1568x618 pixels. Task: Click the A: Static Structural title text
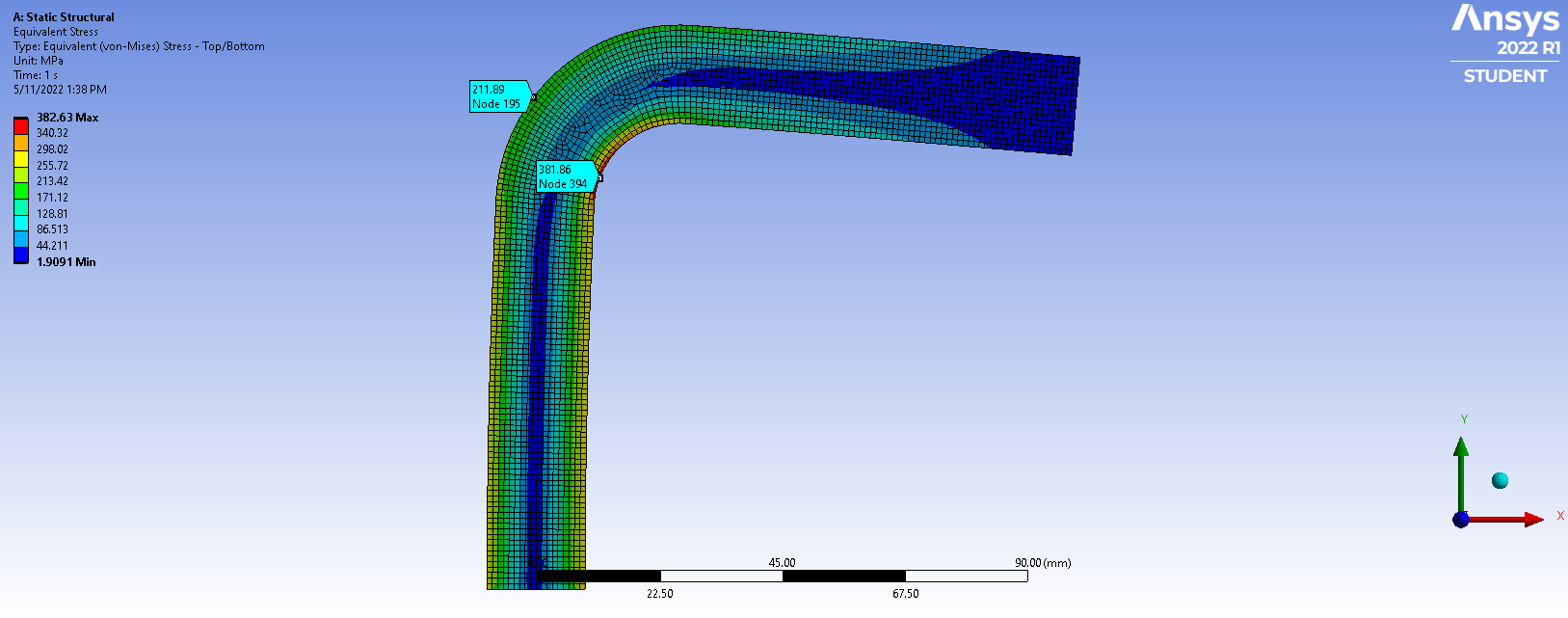pyautogui.click(x=64, y=17)
